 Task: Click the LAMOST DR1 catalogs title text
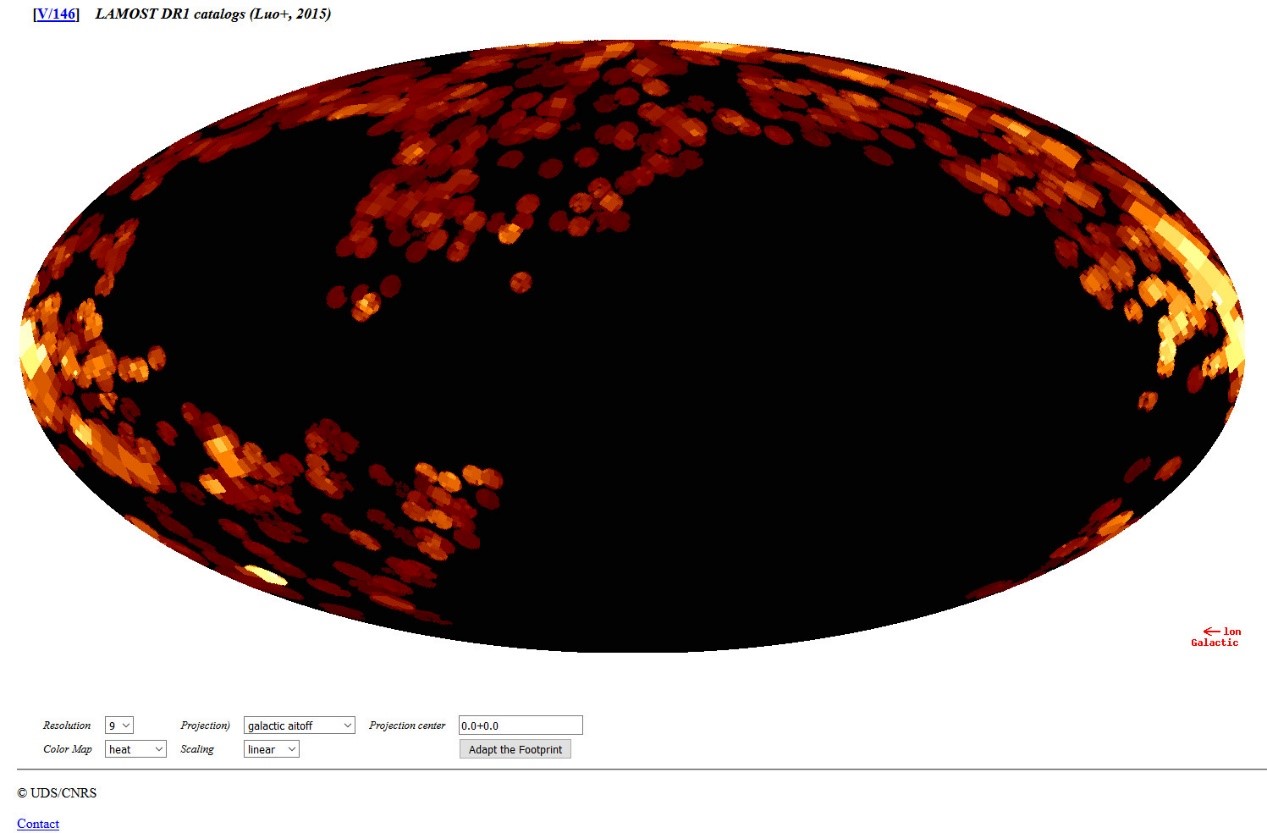(x=213, y=14)
